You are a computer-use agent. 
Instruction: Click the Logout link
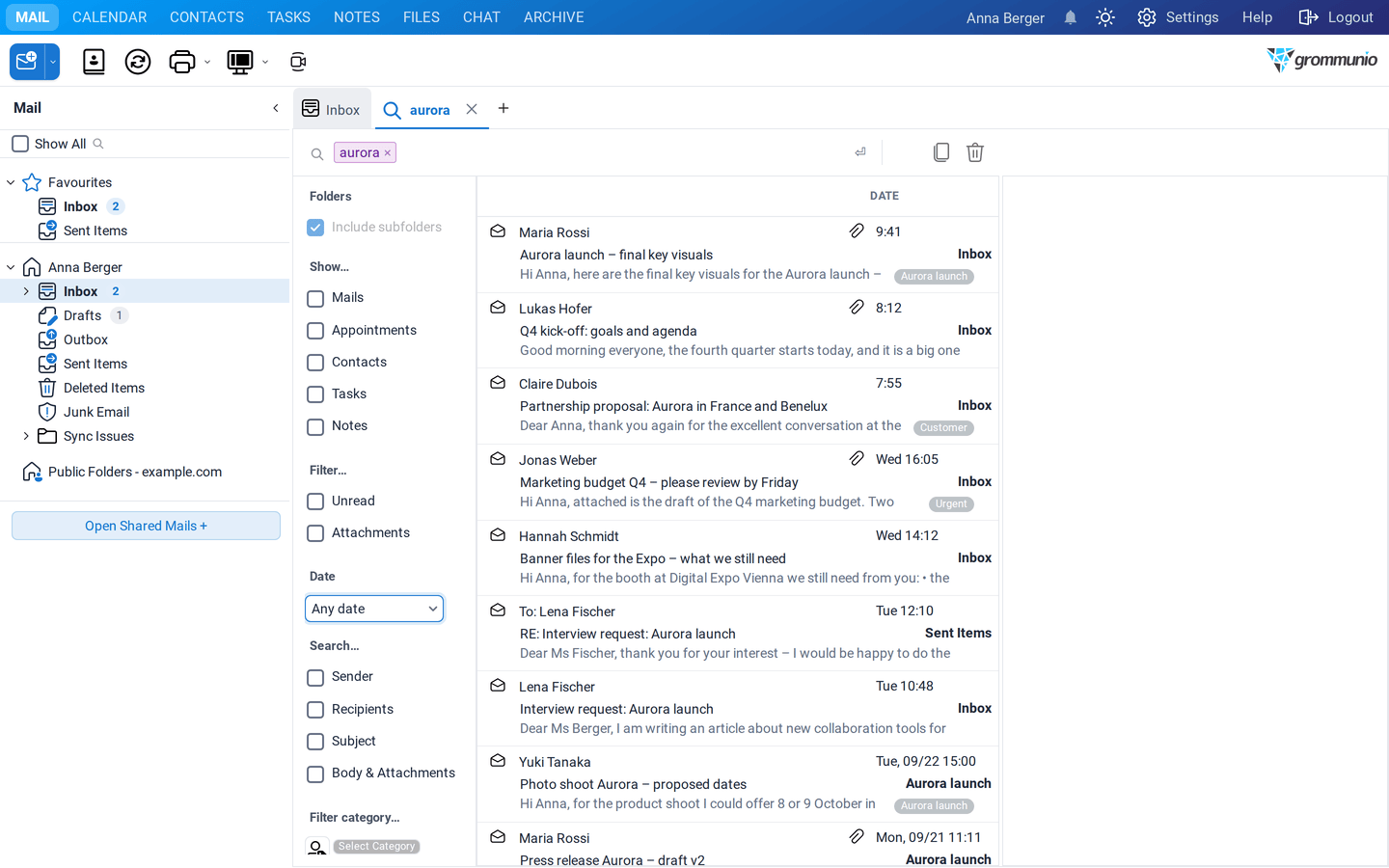click(1336, 17)
